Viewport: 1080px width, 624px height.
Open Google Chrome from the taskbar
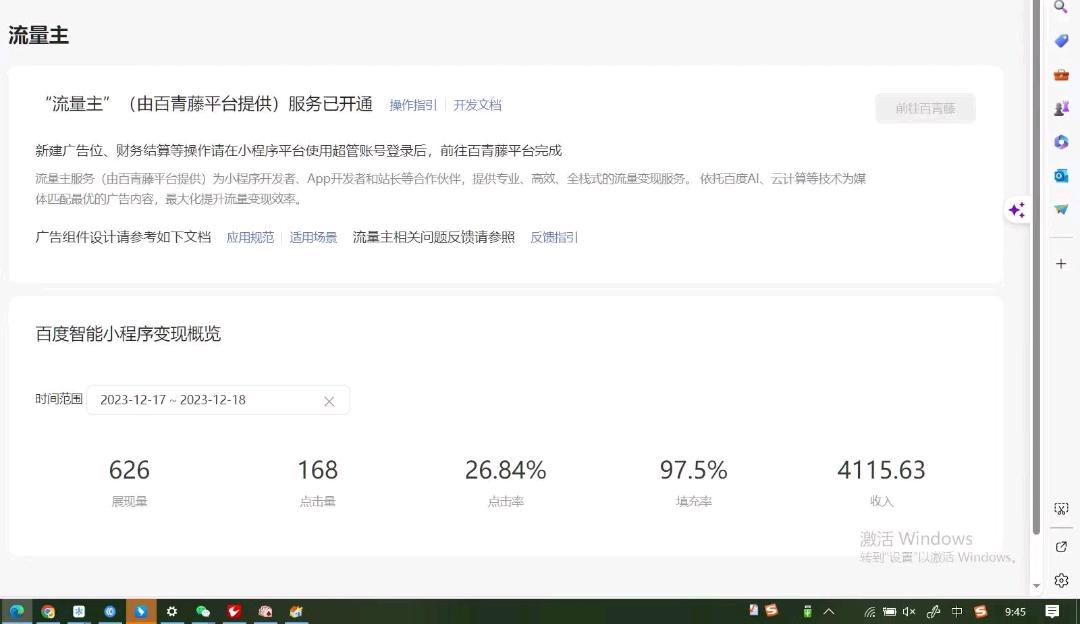pyautogui.click(x=48, y=611)
